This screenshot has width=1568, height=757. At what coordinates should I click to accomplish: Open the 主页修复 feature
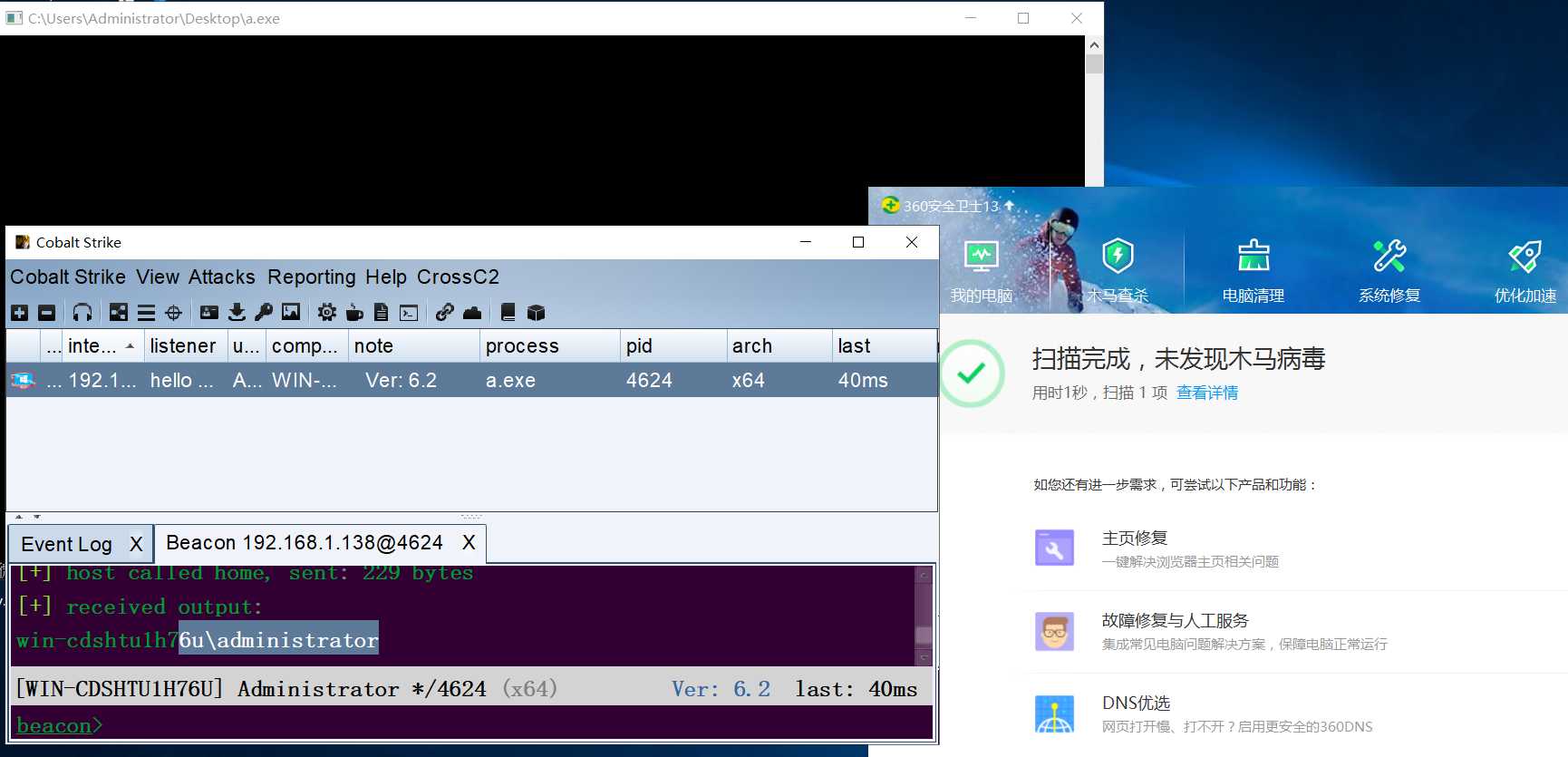(x=1135, y=539)
